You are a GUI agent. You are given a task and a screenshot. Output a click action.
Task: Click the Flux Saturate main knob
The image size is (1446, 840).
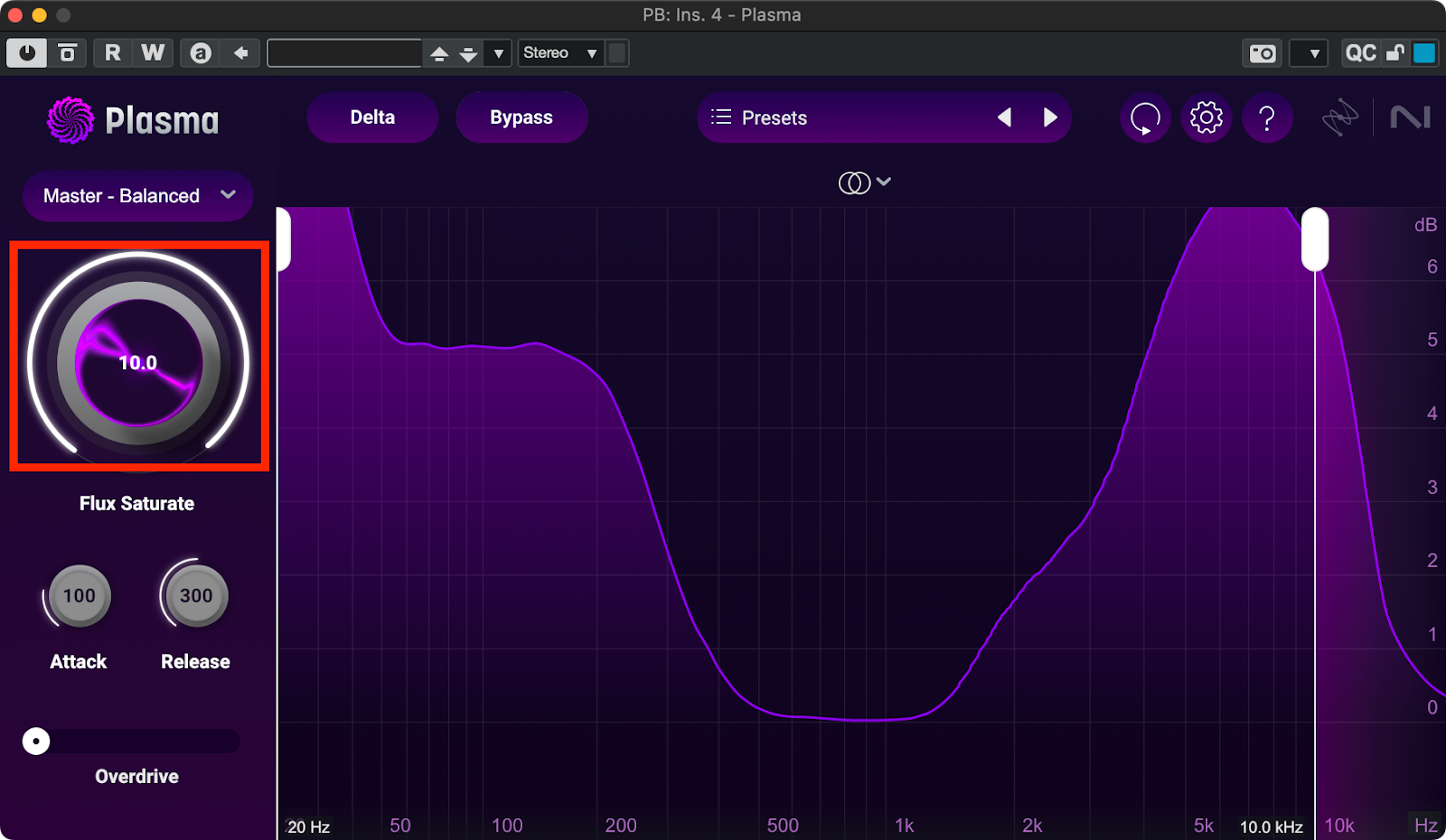(x=138, y=363)
